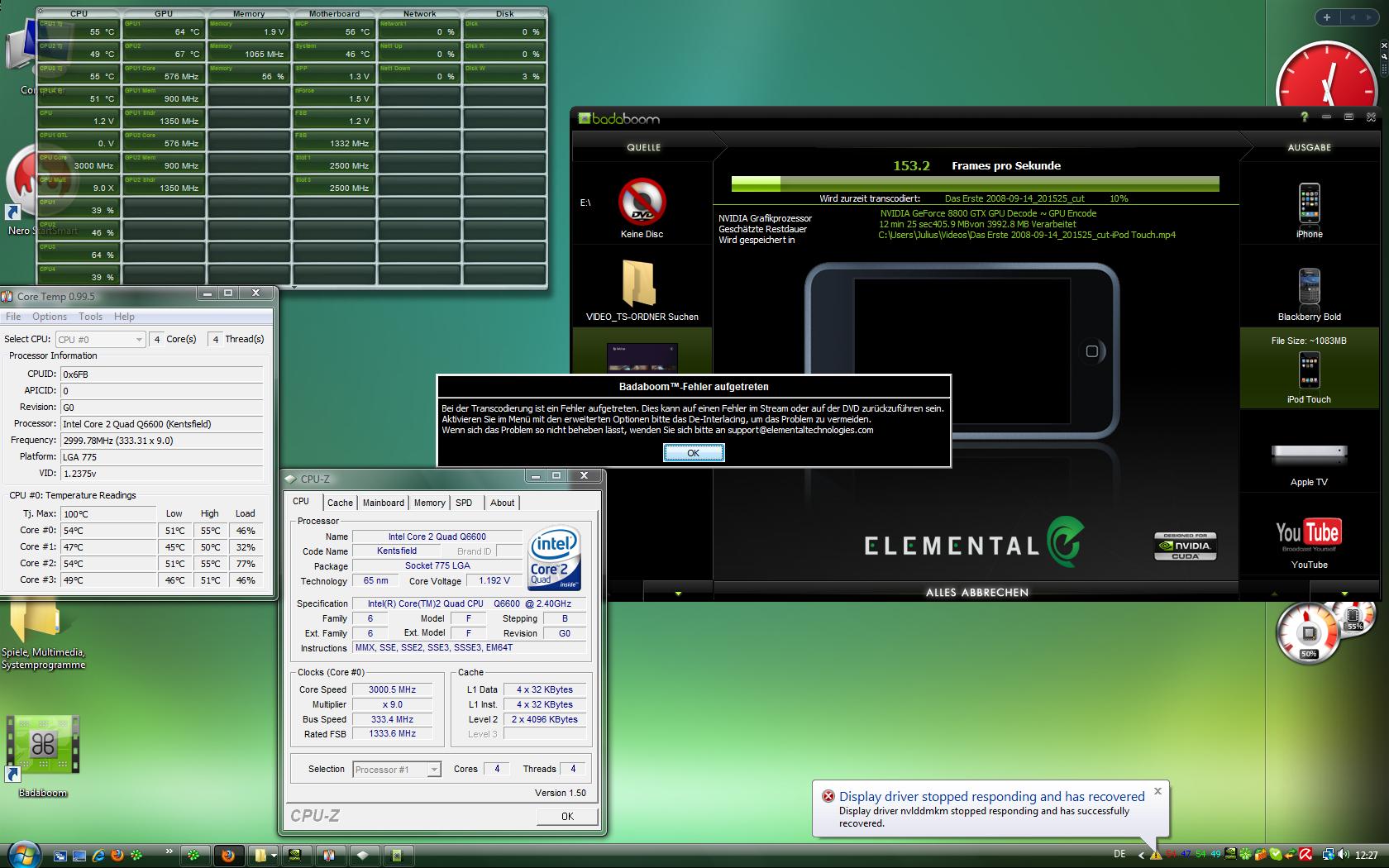Image resolution: width=1389 pixels, height=868 pixels.
Task: Open the volume speaker tray icon
Action: (x=1344, y=855)
